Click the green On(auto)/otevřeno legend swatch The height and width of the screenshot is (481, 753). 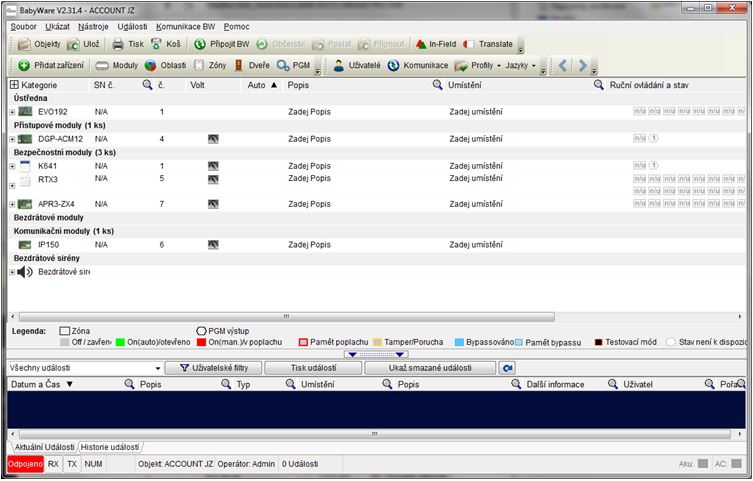tap(120, 342)
